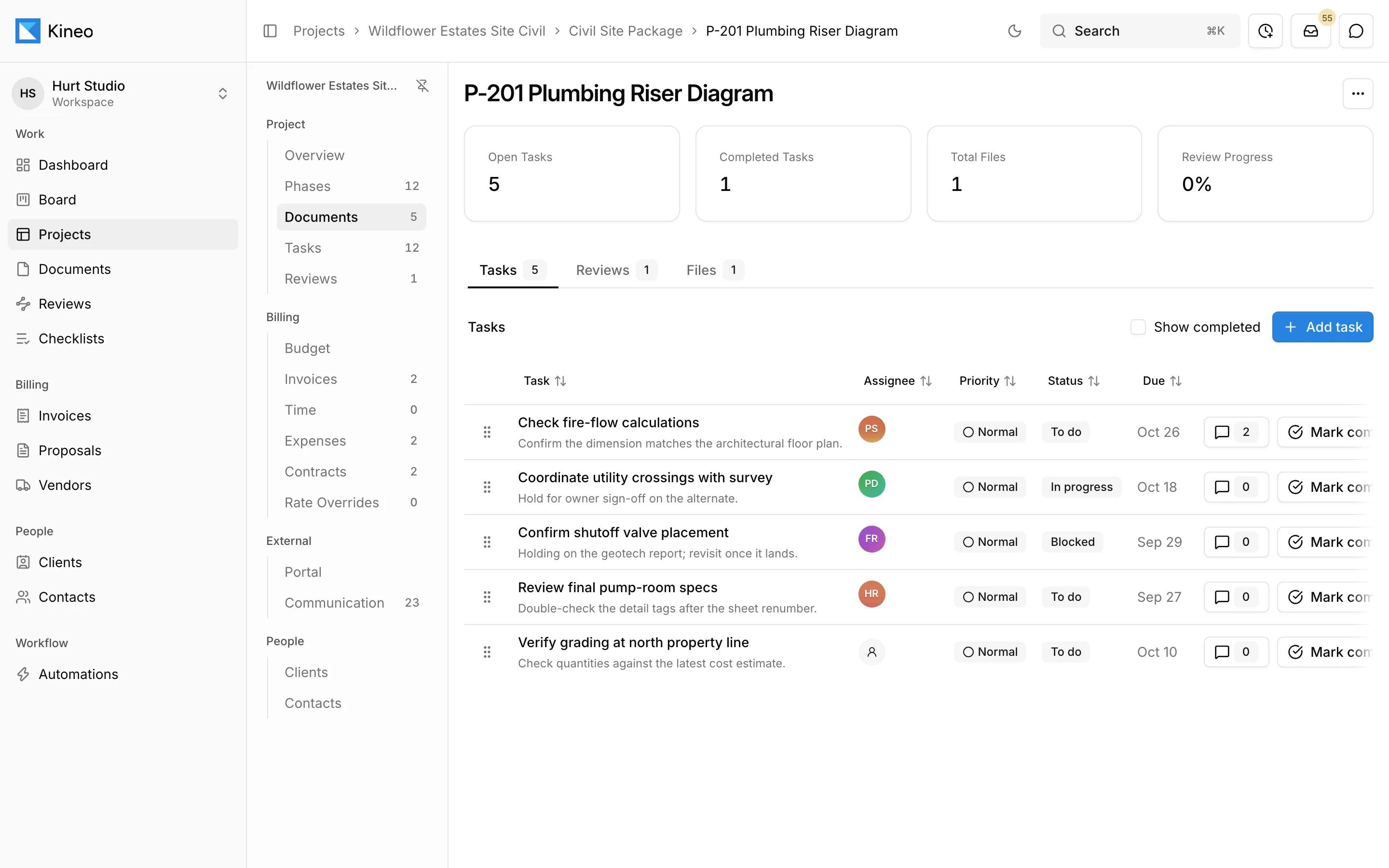The image size is (1389, 868).
Task: Click unassigned avatar on Verify grading task
Action: [x=872, y=652]
